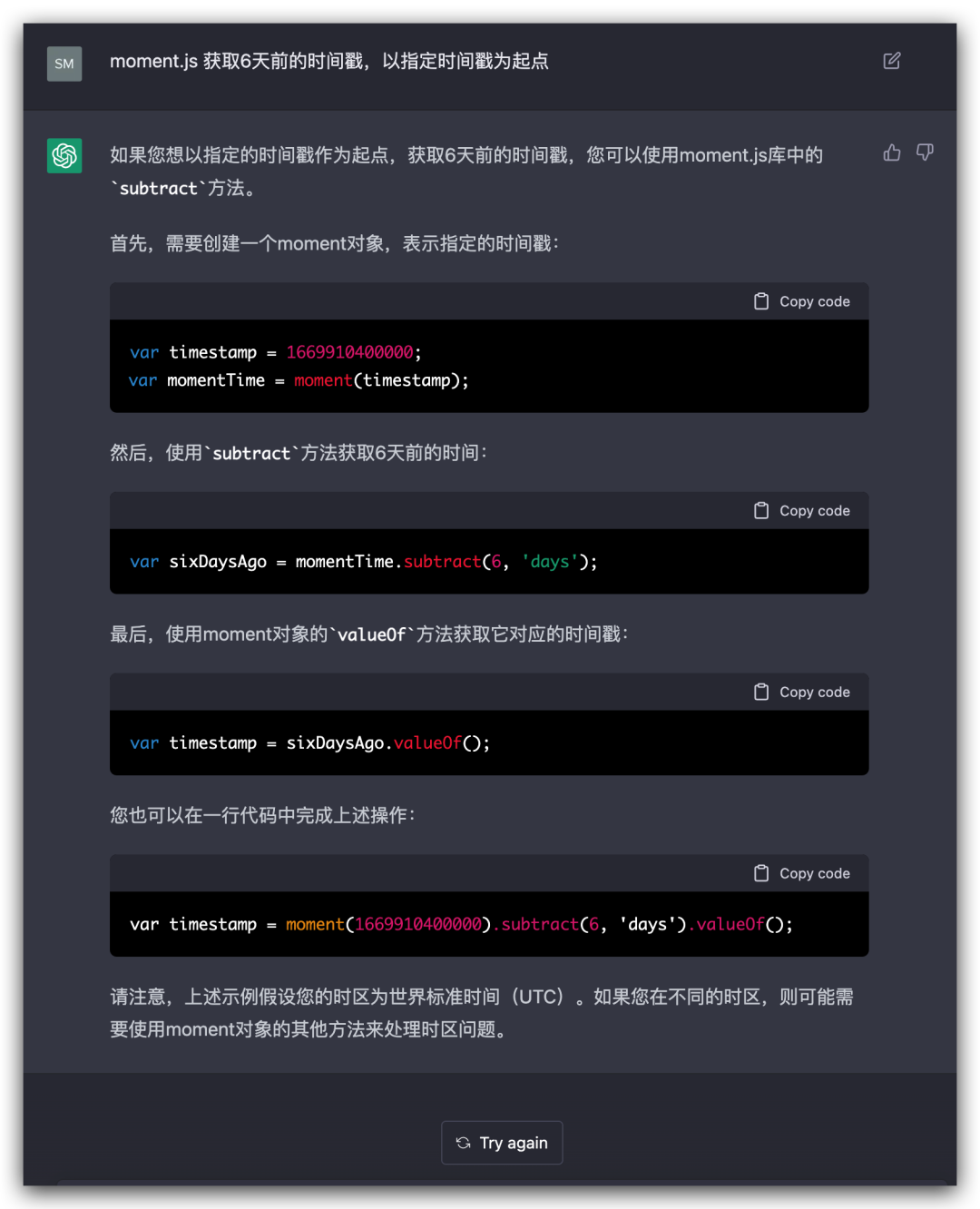
Task: Copy code of sixDaysAgo.valueOf snippet
Action: [802, 692]
